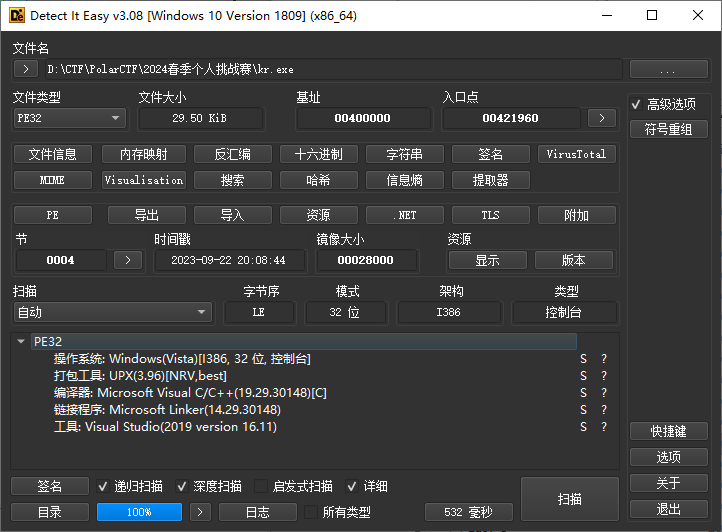Start scan with the large 扫描 button

570,499
